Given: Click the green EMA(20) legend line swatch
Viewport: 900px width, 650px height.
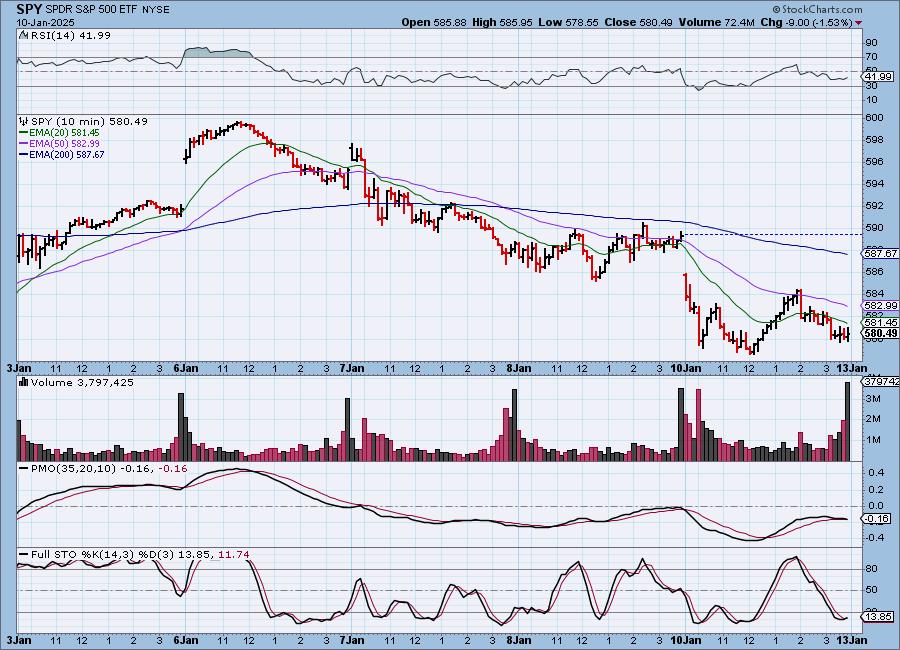Looking at the screenshot, I should 24,133.
